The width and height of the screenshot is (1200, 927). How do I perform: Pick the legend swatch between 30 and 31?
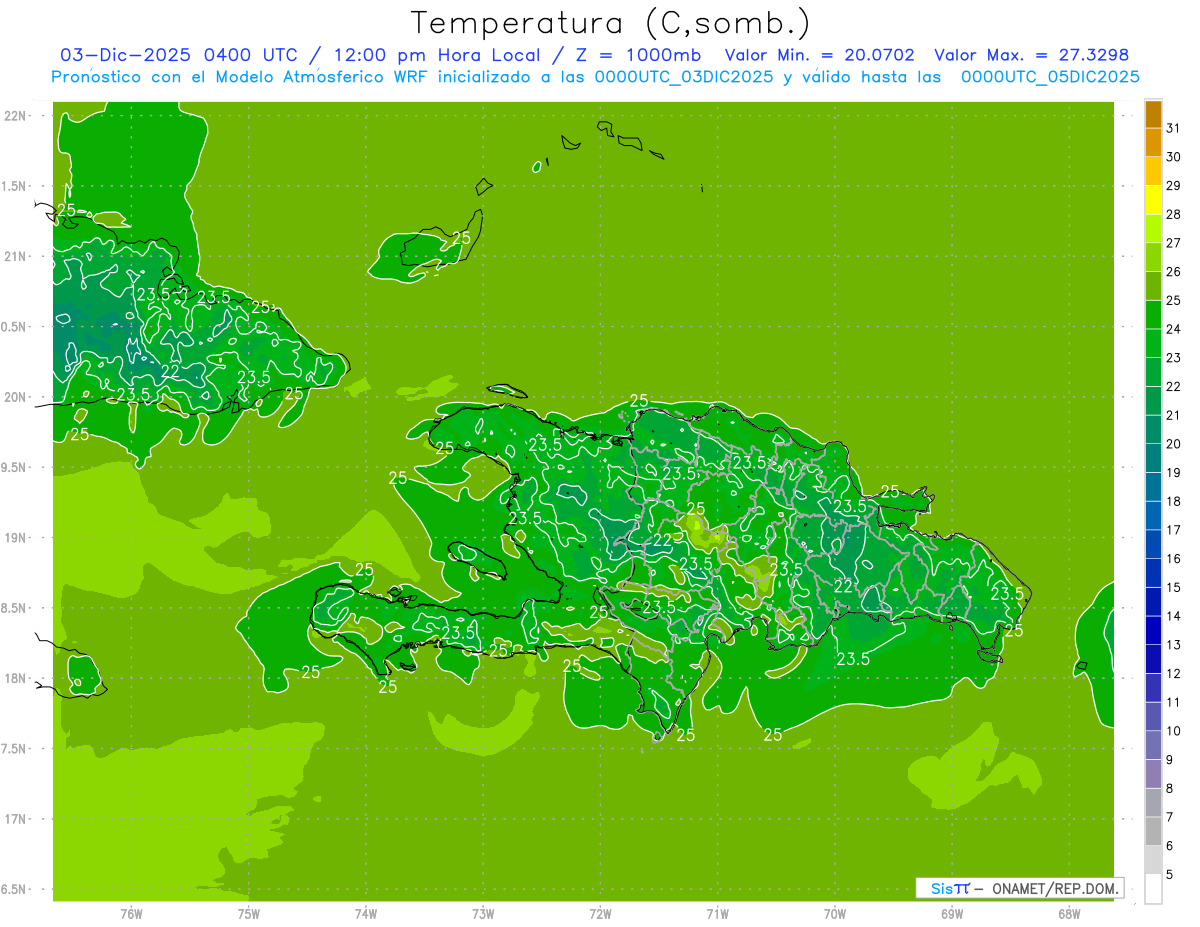[1153, 143]
